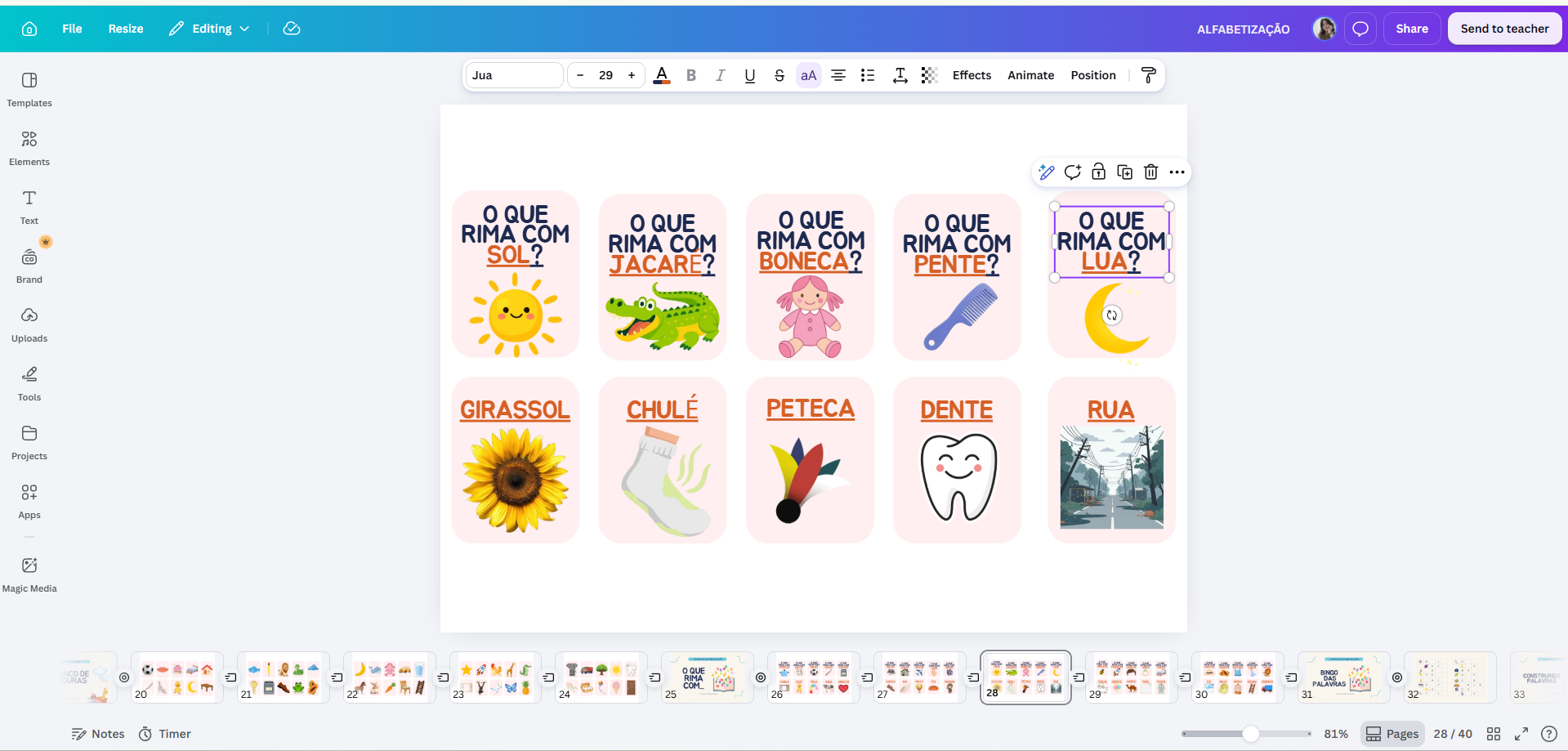Delete the selected text element
Screen dimensions: 1568x751
click(1150, 172)
